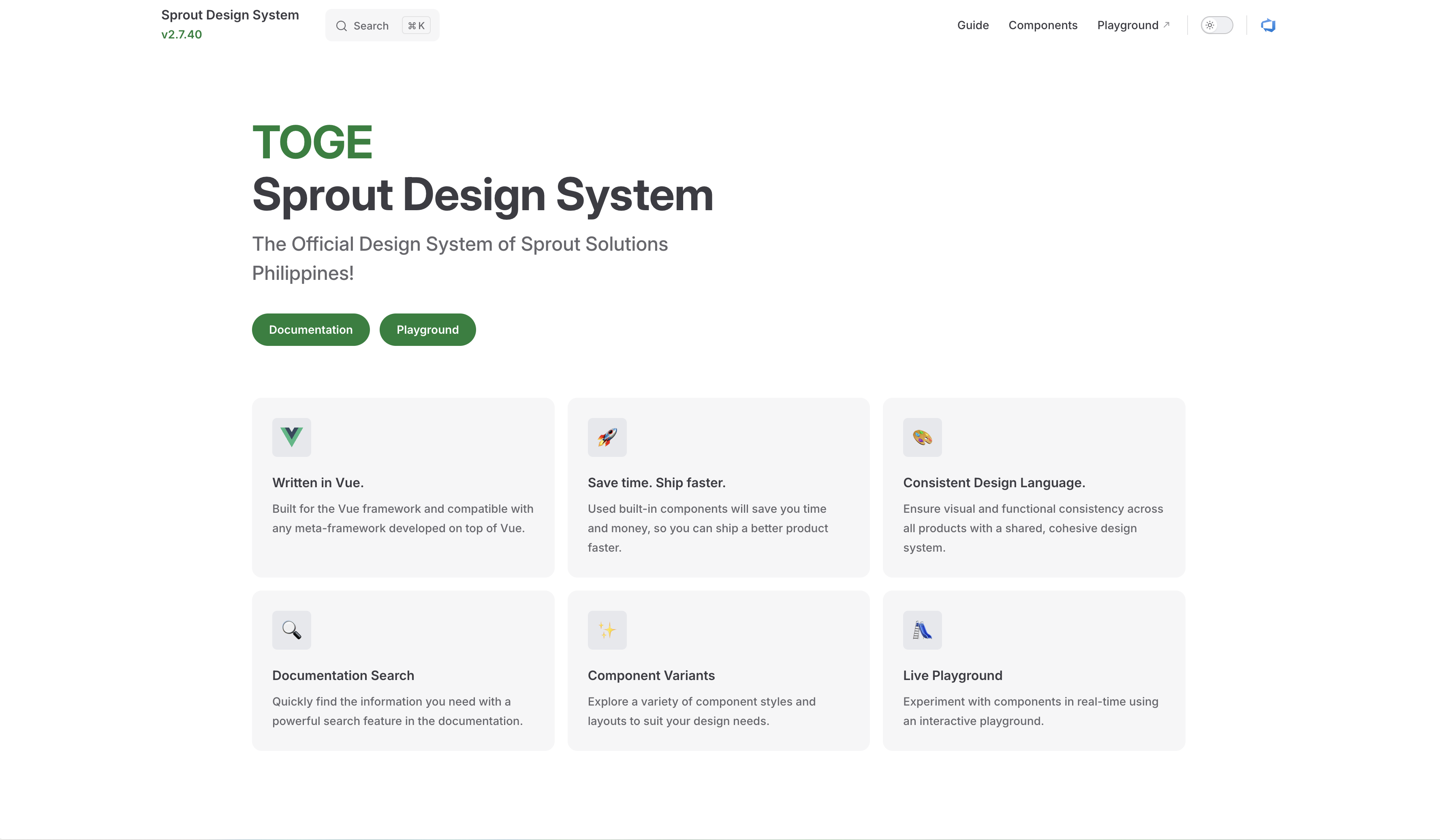
Task: Click the green TOGE hero title
Action: point(312,142)
